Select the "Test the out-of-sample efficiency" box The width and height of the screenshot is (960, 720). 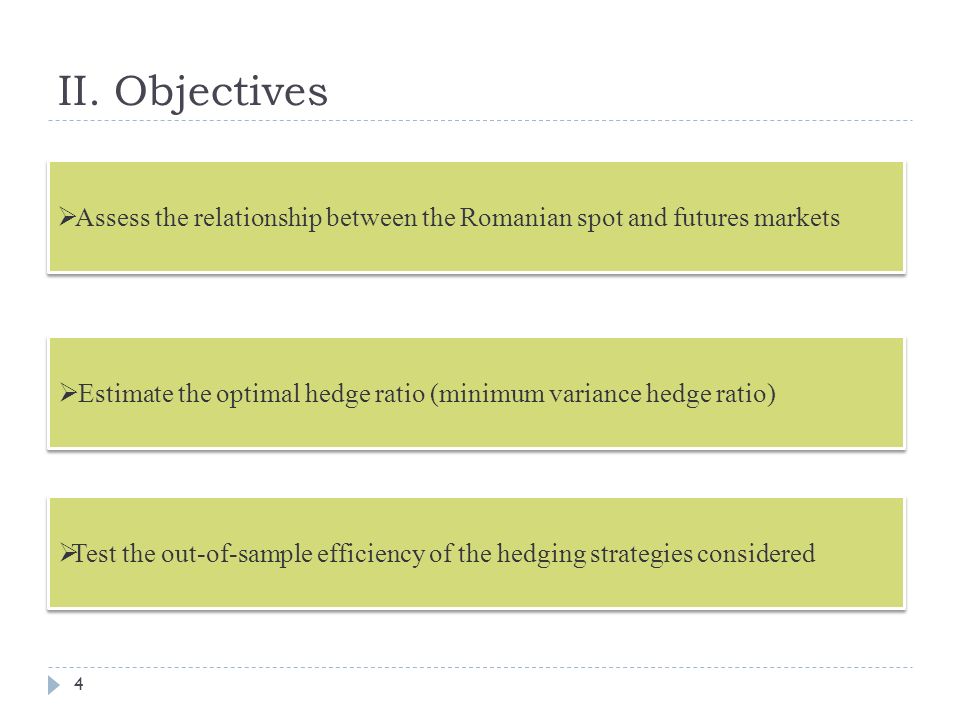tap(476, 553)
